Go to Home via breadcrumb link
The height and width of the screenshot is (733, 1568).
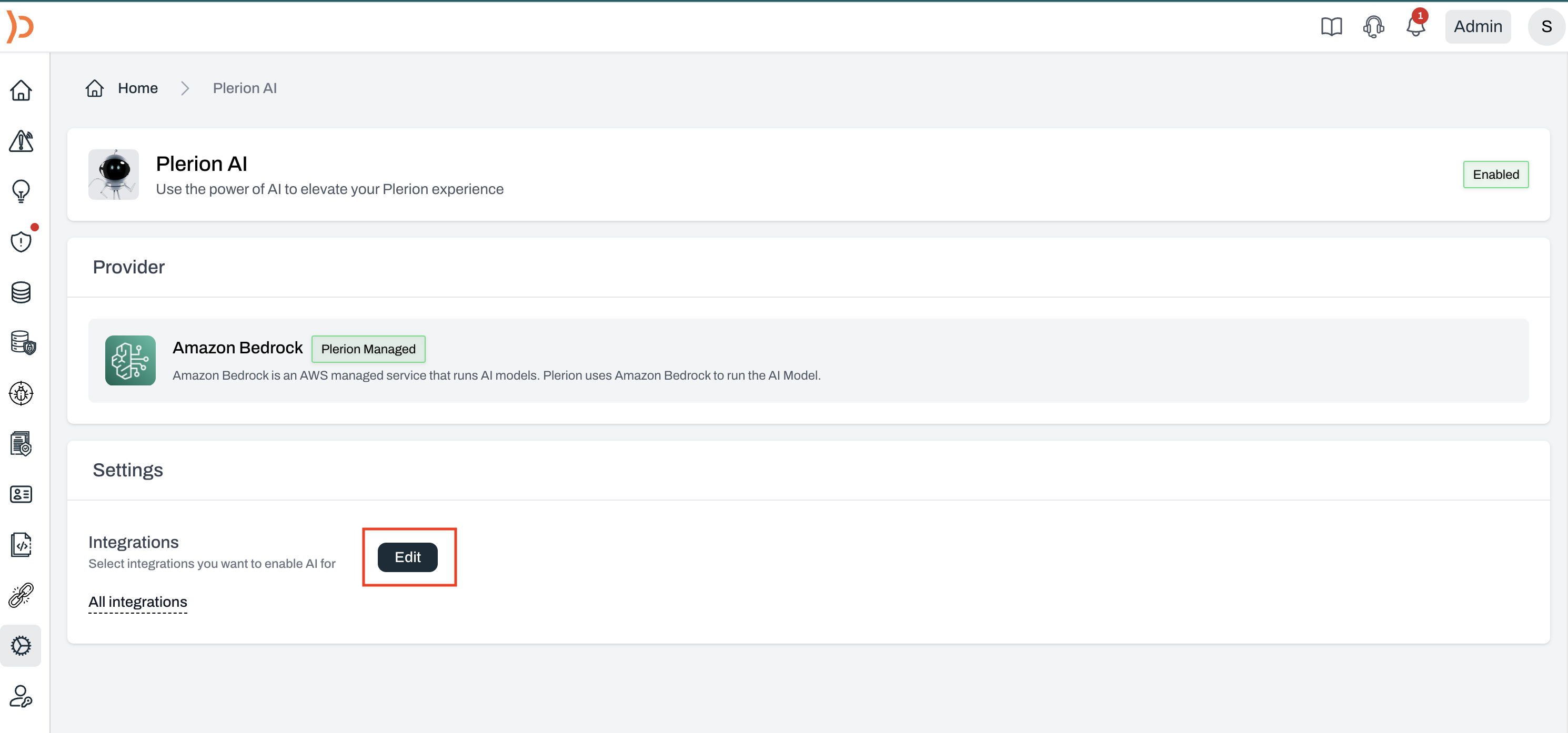point(137,88)
